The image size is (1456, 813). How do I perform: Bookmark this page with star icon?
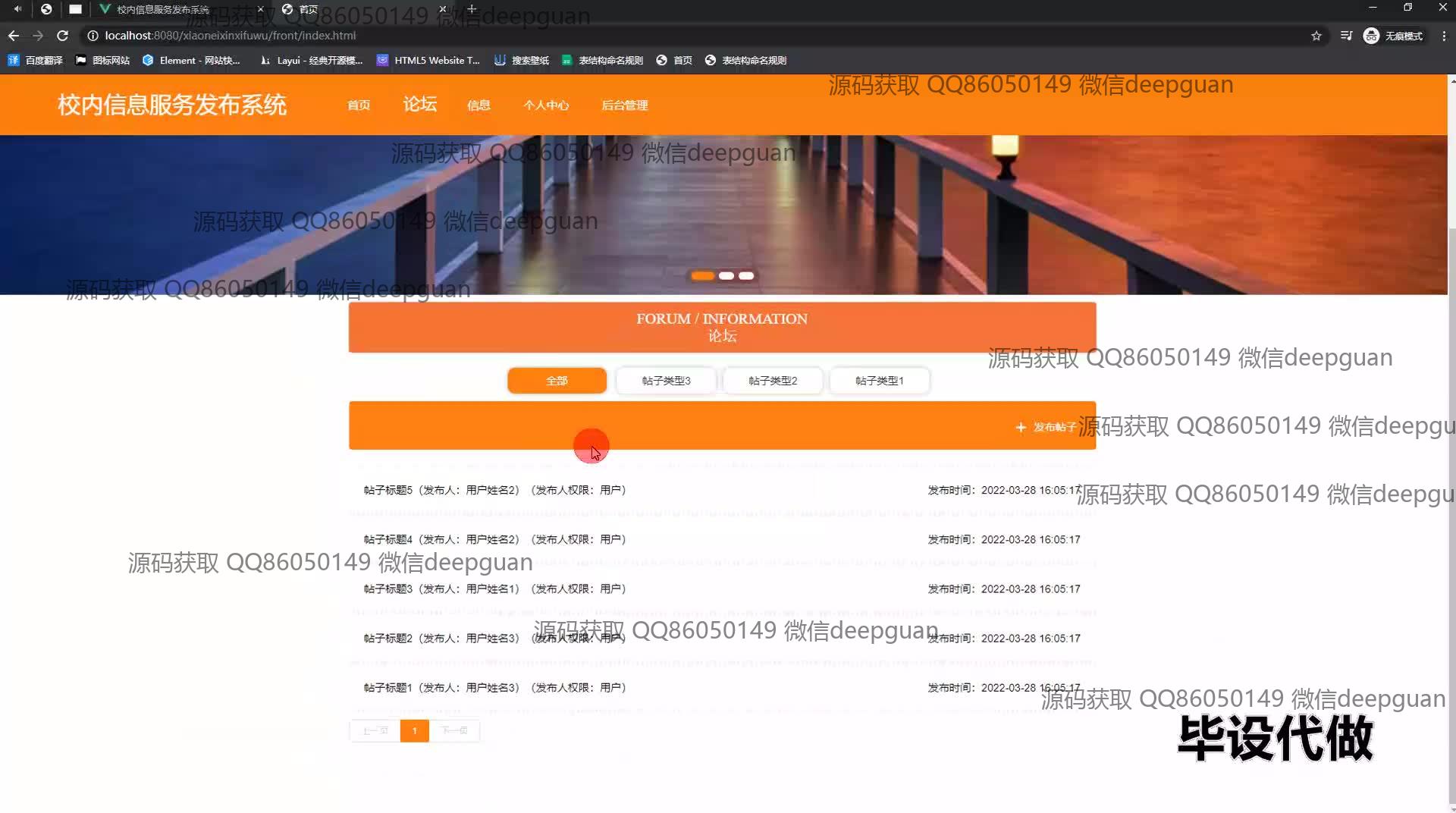(1316, 36)
